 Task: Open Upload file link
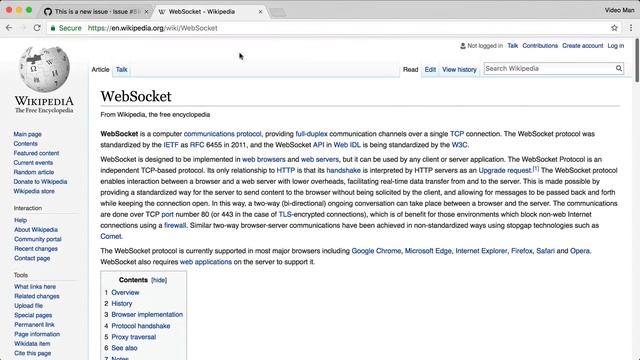28,305
